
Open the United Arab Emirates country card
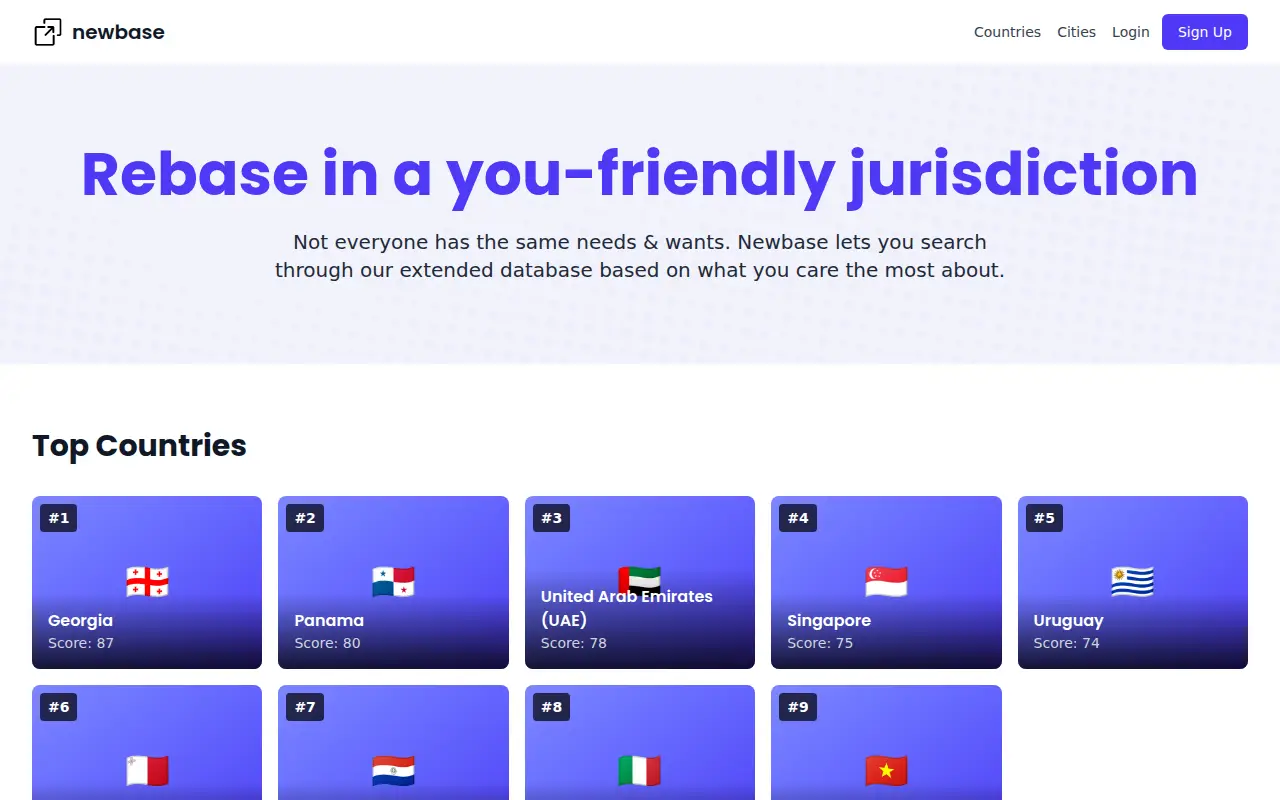click(x=640, y=582)
